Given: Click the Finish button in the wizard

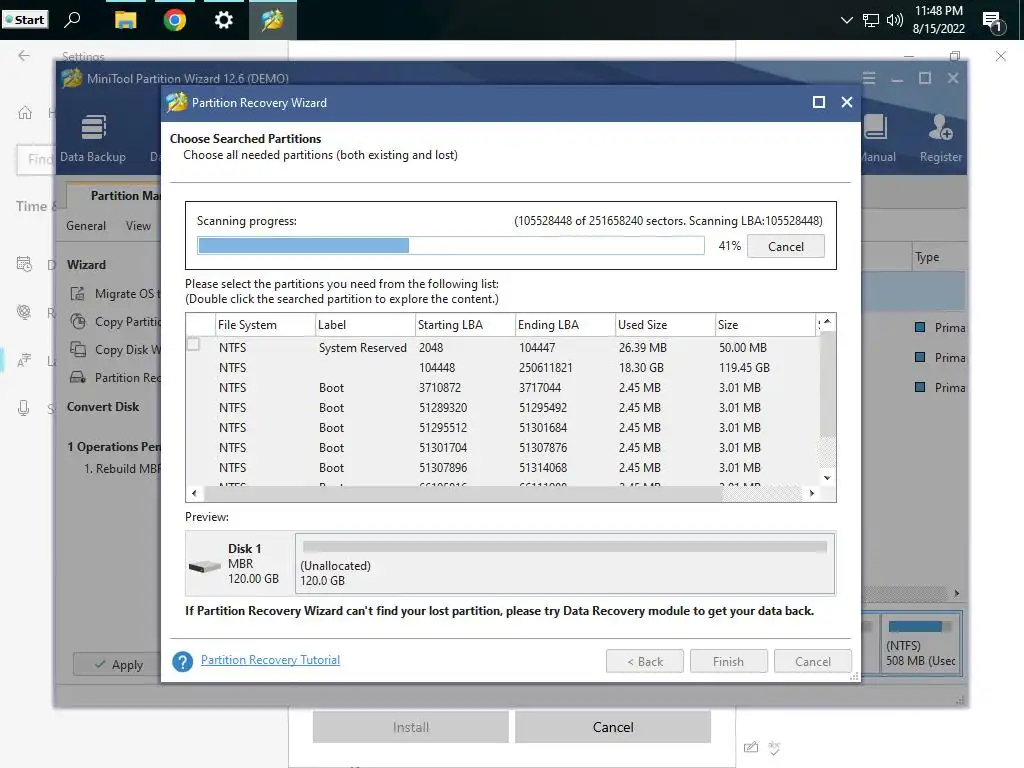Looking at the screenshot, I should click(728, 662).
